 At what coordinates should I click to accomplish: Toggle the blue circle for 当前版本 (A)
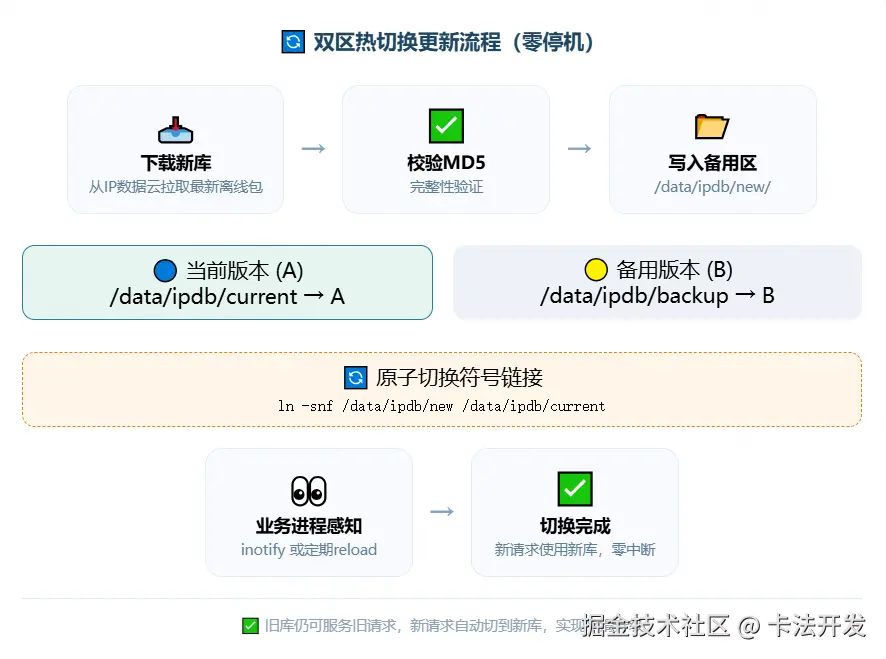(x=164, y=269)
